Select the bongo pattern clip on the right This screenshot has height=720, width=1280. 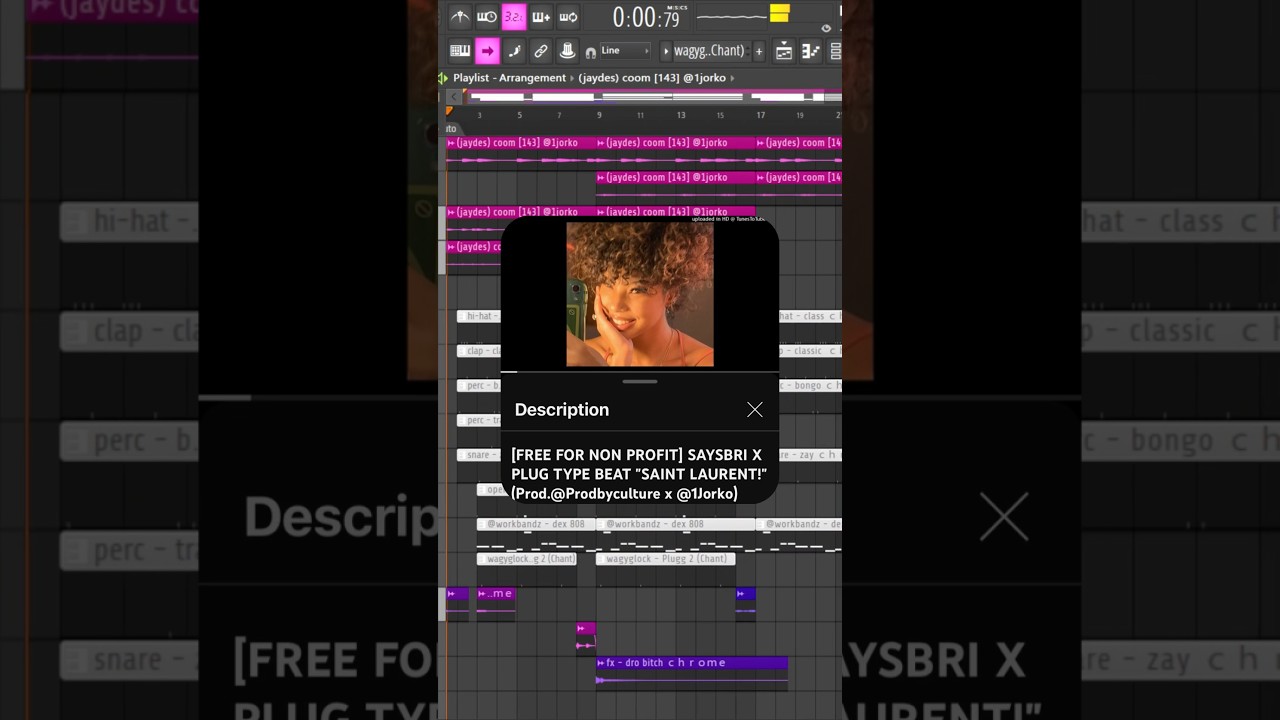(810, 385)
